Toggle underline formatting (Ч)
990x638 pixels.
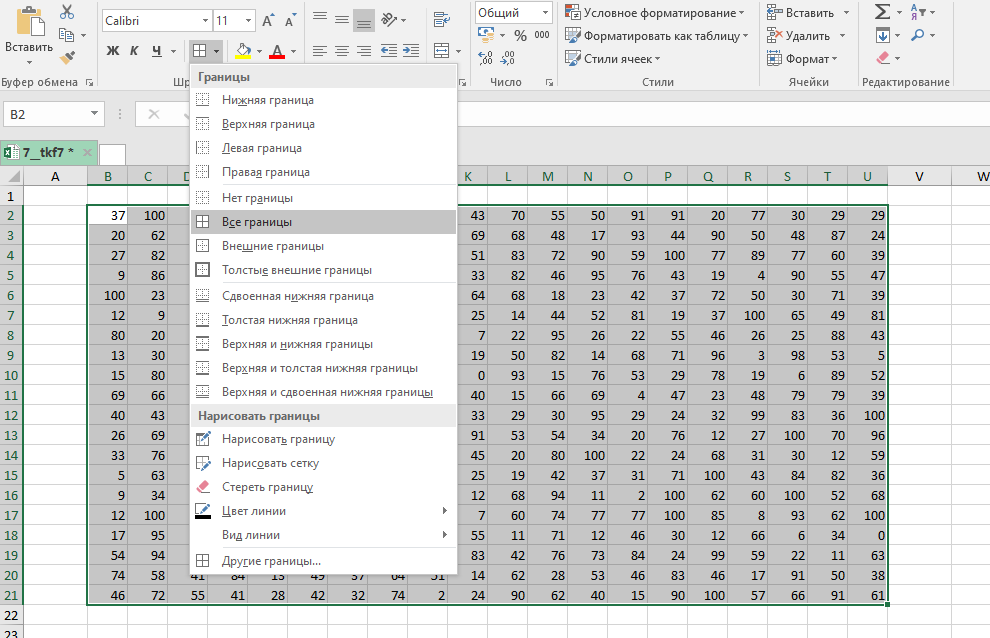pyautogui.click(x=157, y=51)
